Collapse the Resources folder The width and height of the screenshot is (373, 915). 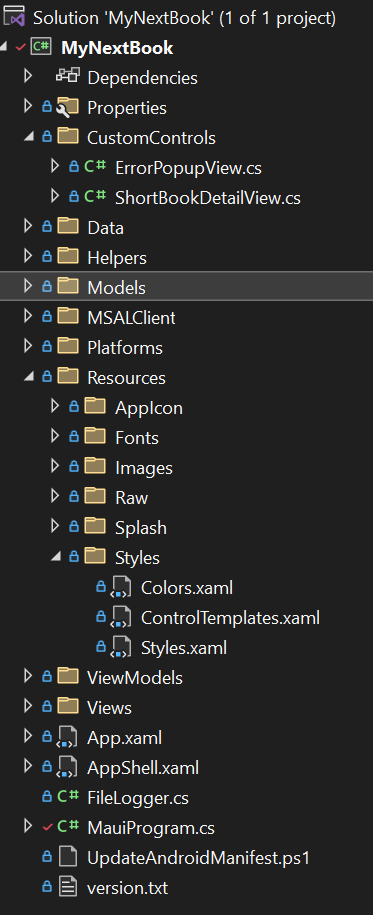(x=27, y=378)
